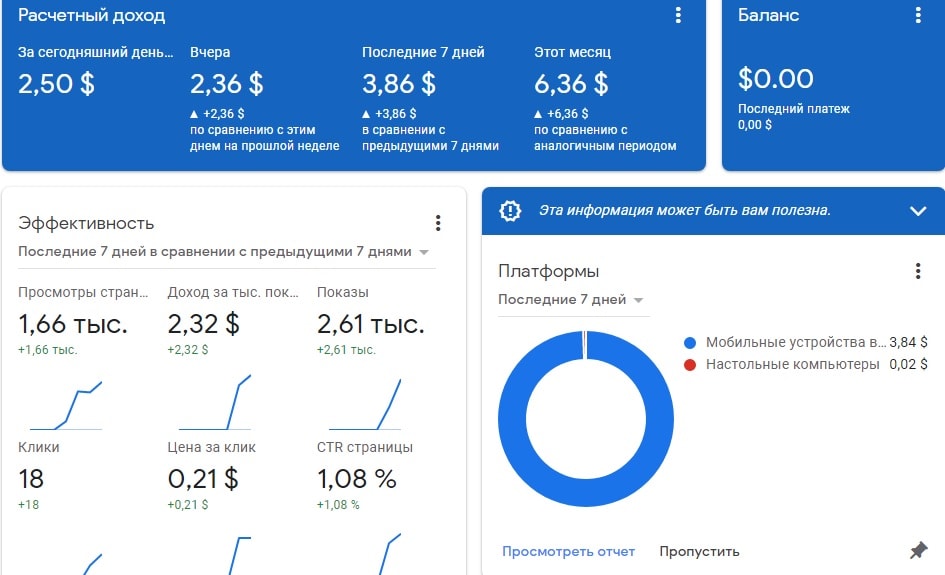Click this month's revenue '6,36 $'
945x575 pixels.
[x=571, y=84]
